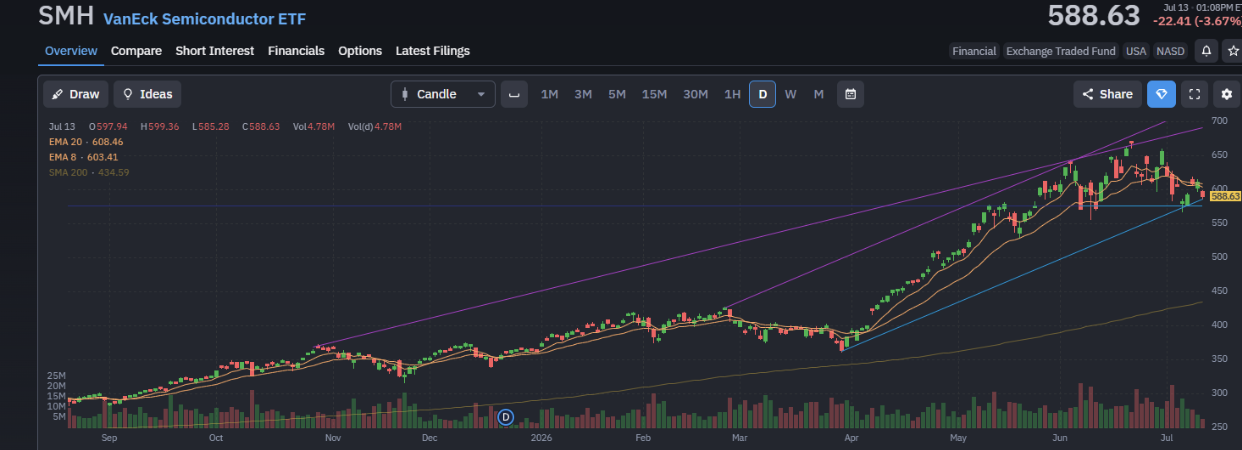Viewport: 1242px width, 450px height.
Task: Click the NASD exchange tag
Action: point(1171,51)
